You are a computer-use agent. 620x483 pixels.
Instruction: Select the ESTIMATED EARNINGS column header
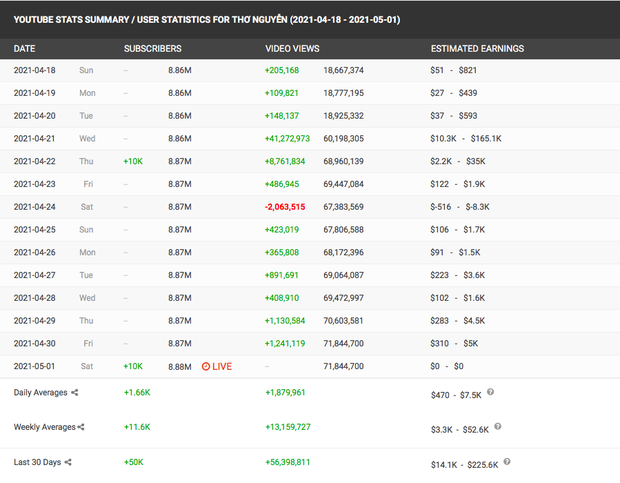point(476,48)
